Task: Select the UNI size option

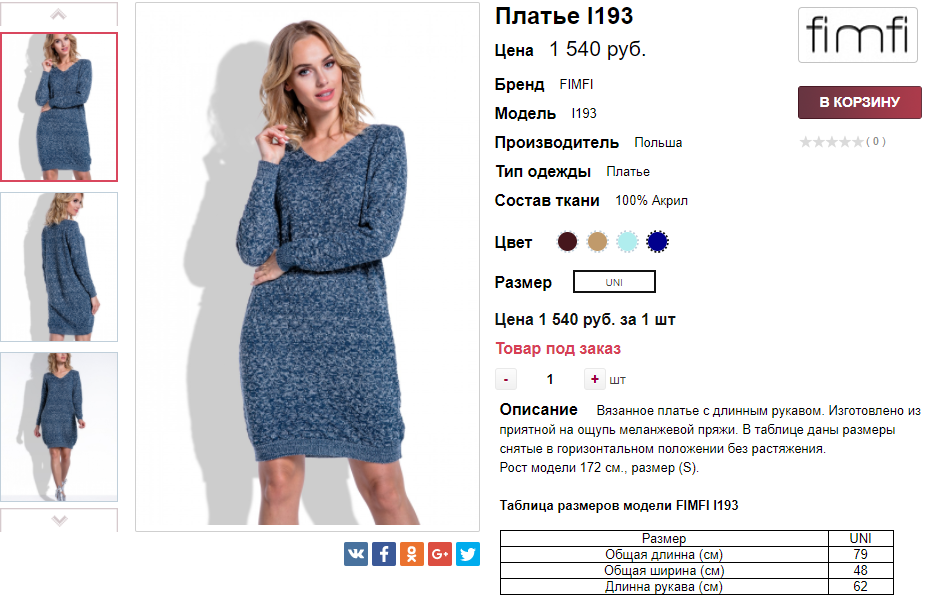Action: (x=614, y=282)
